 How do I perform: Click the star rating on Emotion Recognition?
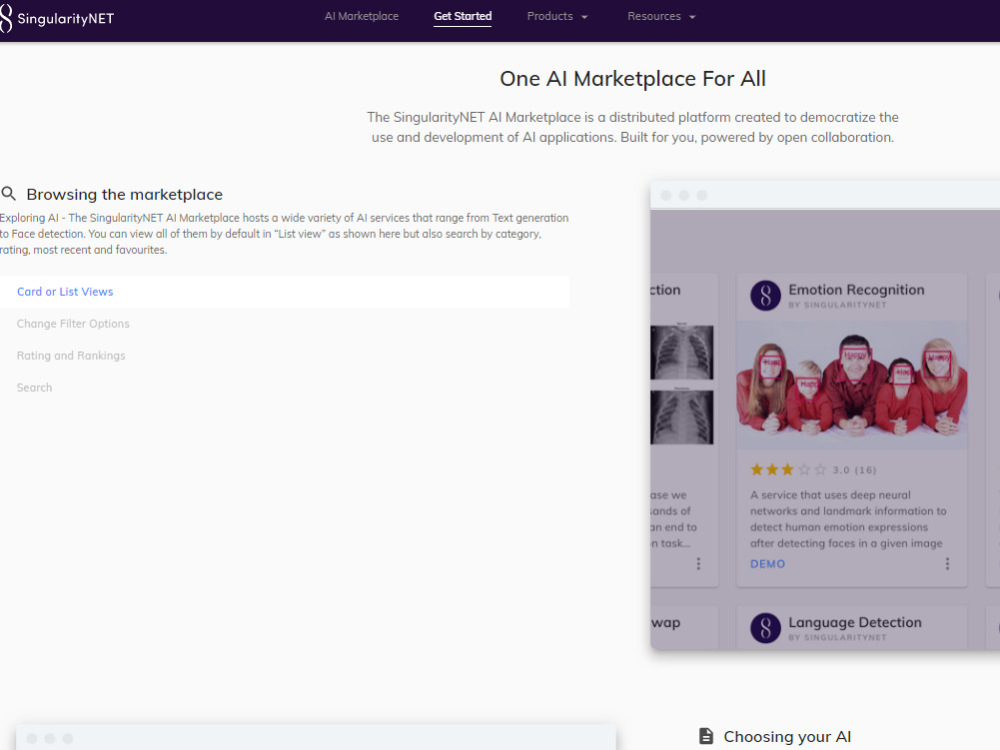(x=788, y=470)
